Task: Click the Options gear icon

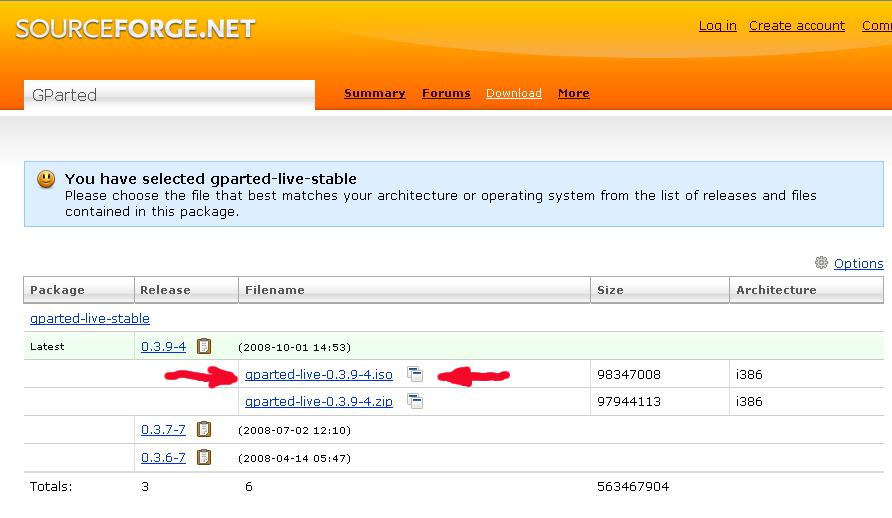Action: pyautogui.click(x=821, y=263)
